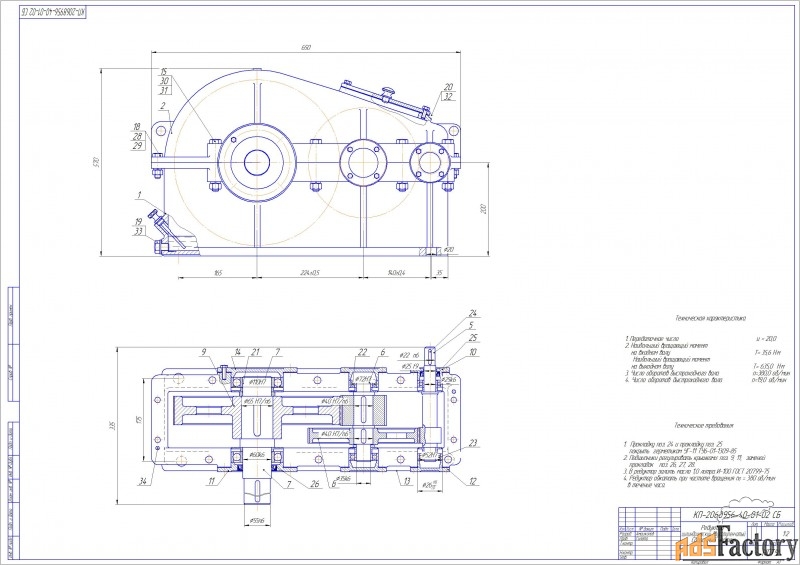Viewport: 800px width, 565px height.
Task: Click part callout number 10
Action: coord(473,352)
